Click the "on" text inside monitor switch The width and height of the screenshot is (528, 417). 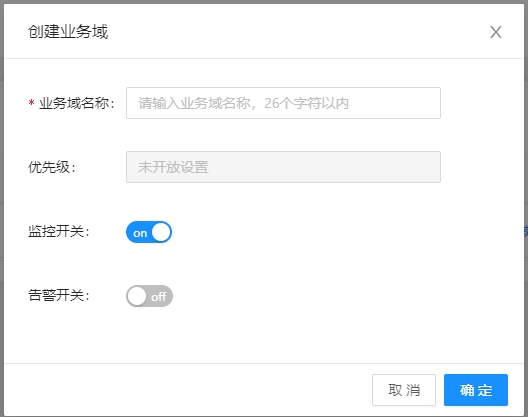pos(140,233)
